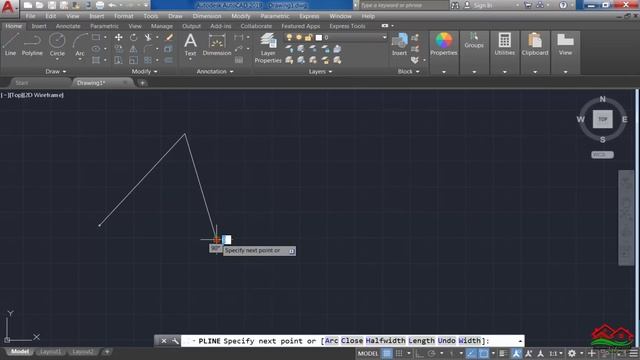Image resolution: width=640 pixels, height=360 pixels.
Task: Click the search keyword input field
Action: coord(403,5)
